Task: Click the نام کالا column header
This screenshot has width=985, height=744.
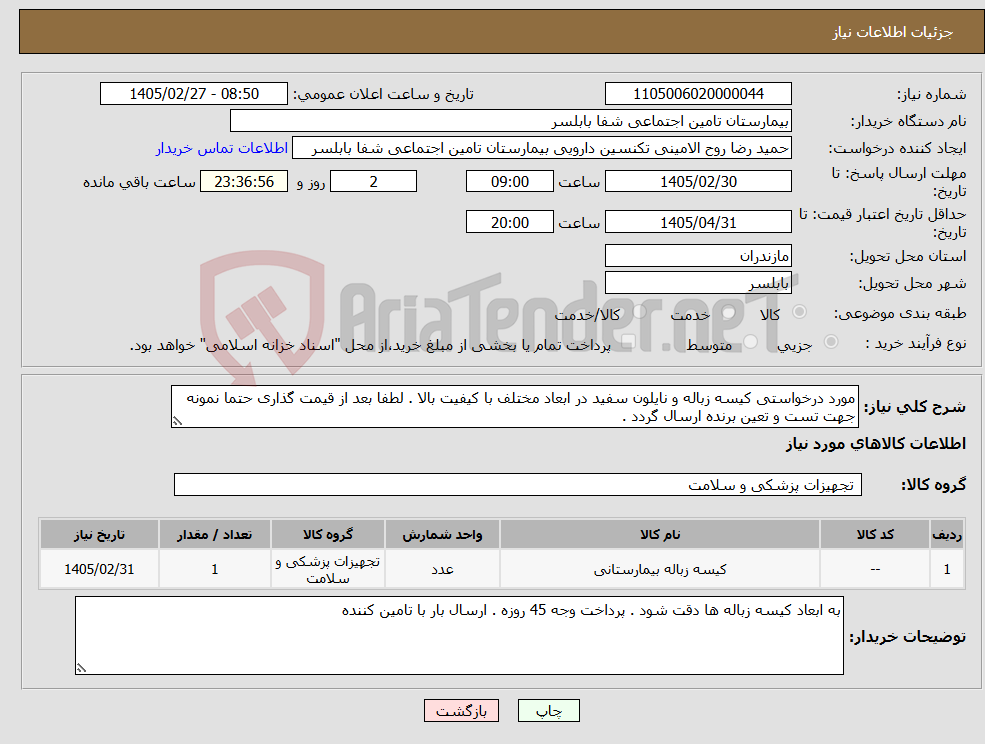Action: [x=660, y=534]
